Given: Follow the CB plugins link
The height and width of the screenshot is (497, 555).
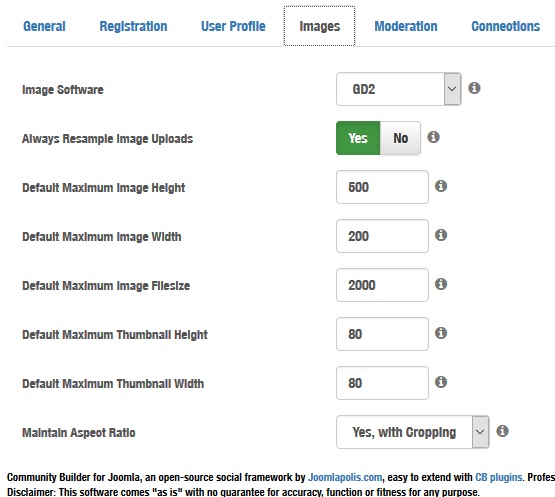Looking at the screenshot, I should pos(498,477).
